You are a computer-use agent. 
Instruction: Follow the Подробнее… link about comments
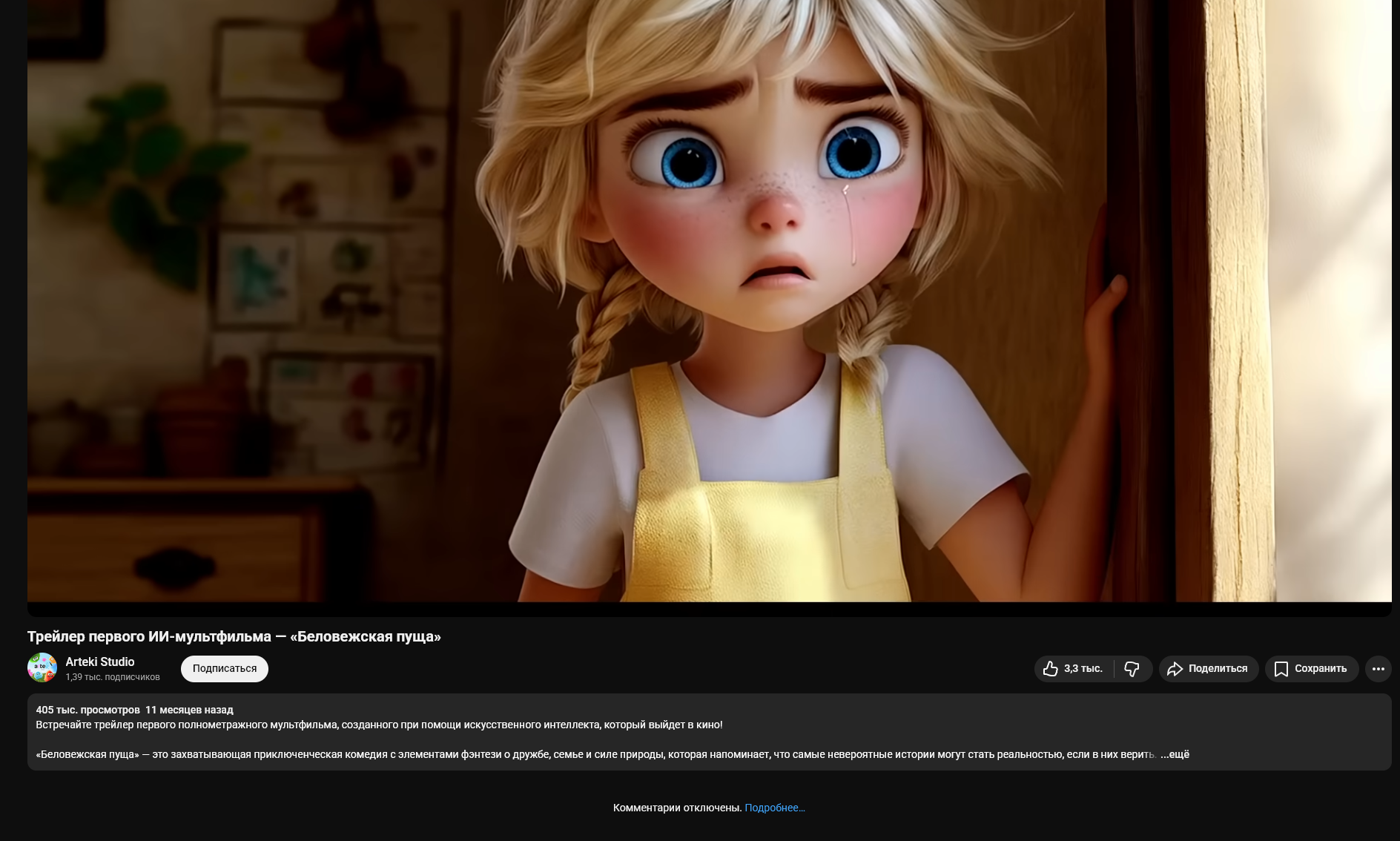[775, 808]
